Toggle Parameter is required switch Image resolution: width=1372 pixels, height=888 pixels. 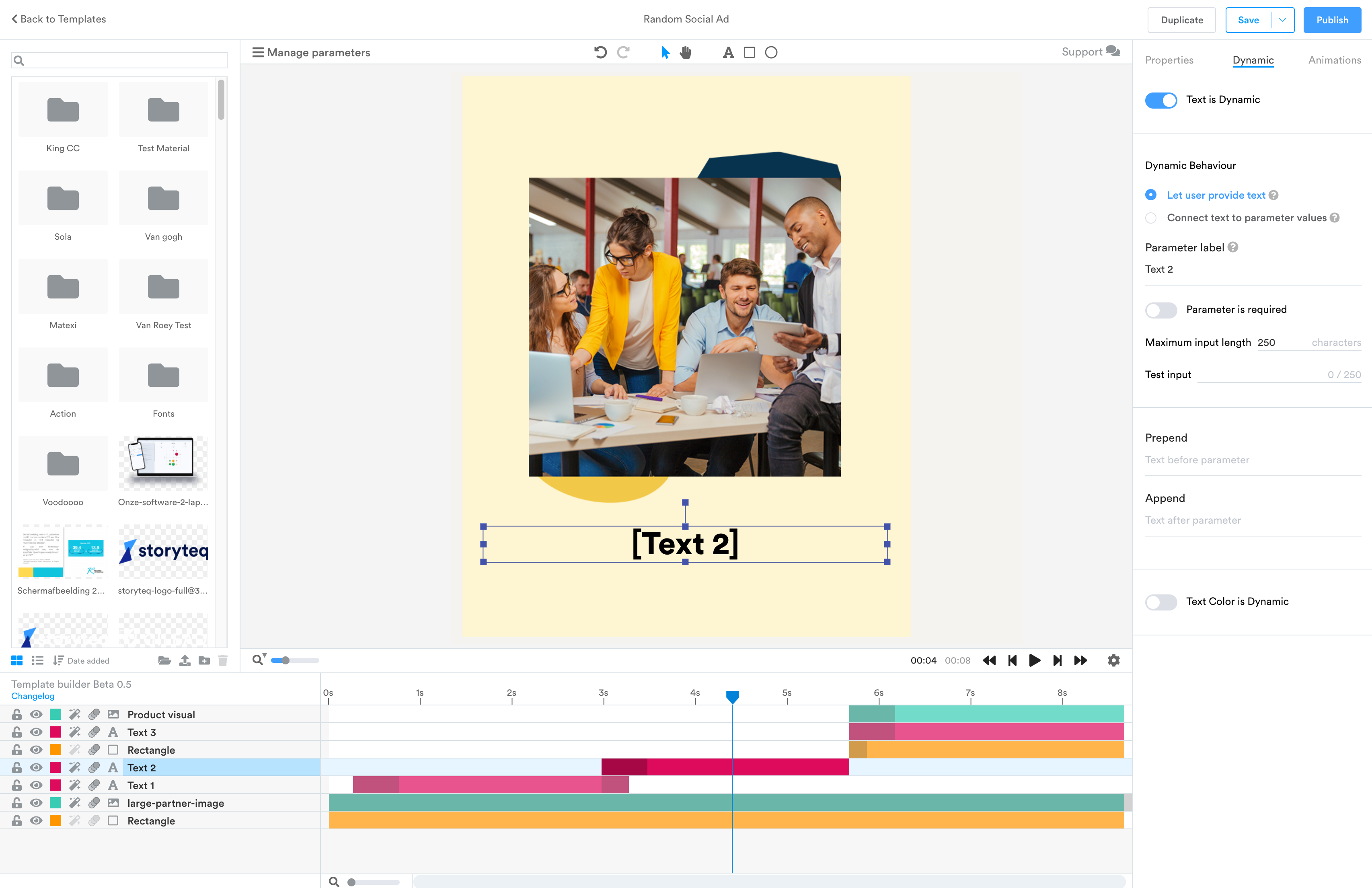(1162, 308)
